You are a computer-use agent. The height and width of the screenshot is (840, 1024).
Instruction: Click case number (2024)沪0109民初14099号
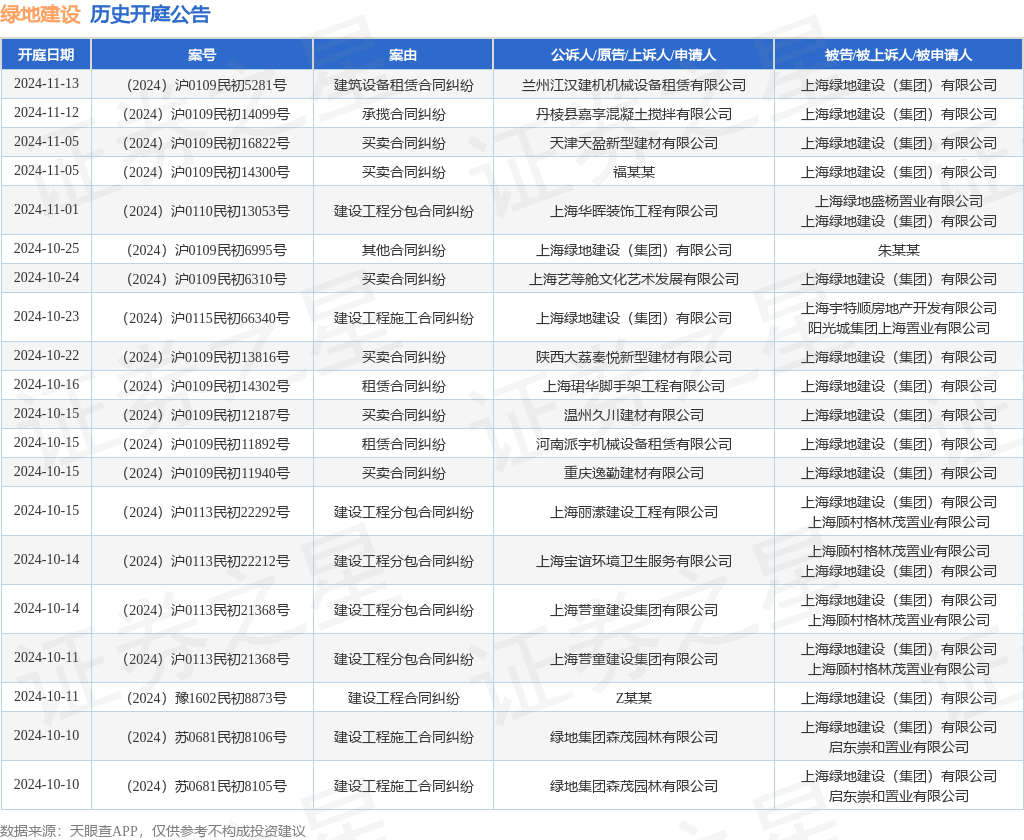[x=206, y=114]
